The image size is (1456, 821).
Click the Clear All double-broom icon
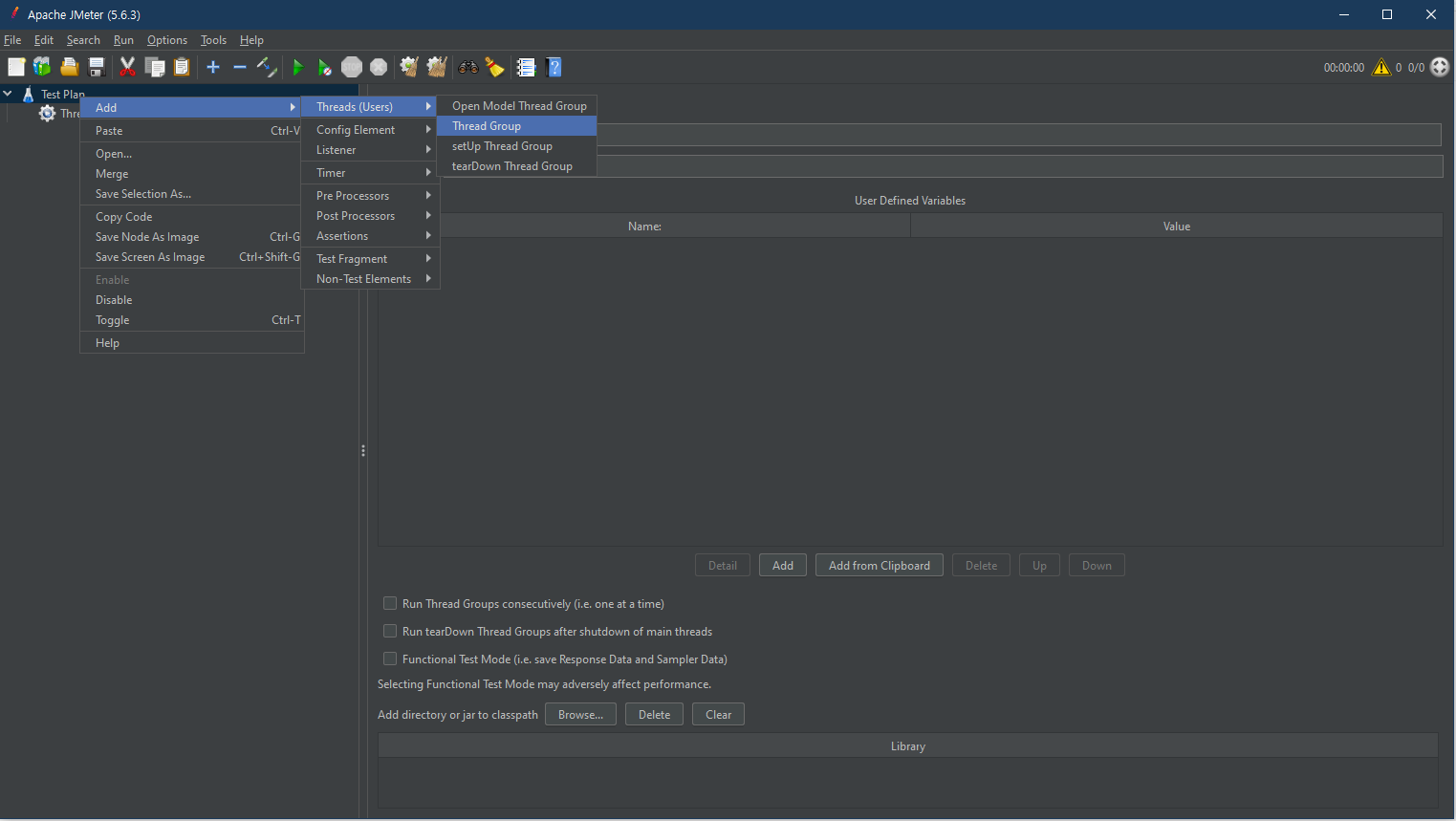click(x=437, y=67)
